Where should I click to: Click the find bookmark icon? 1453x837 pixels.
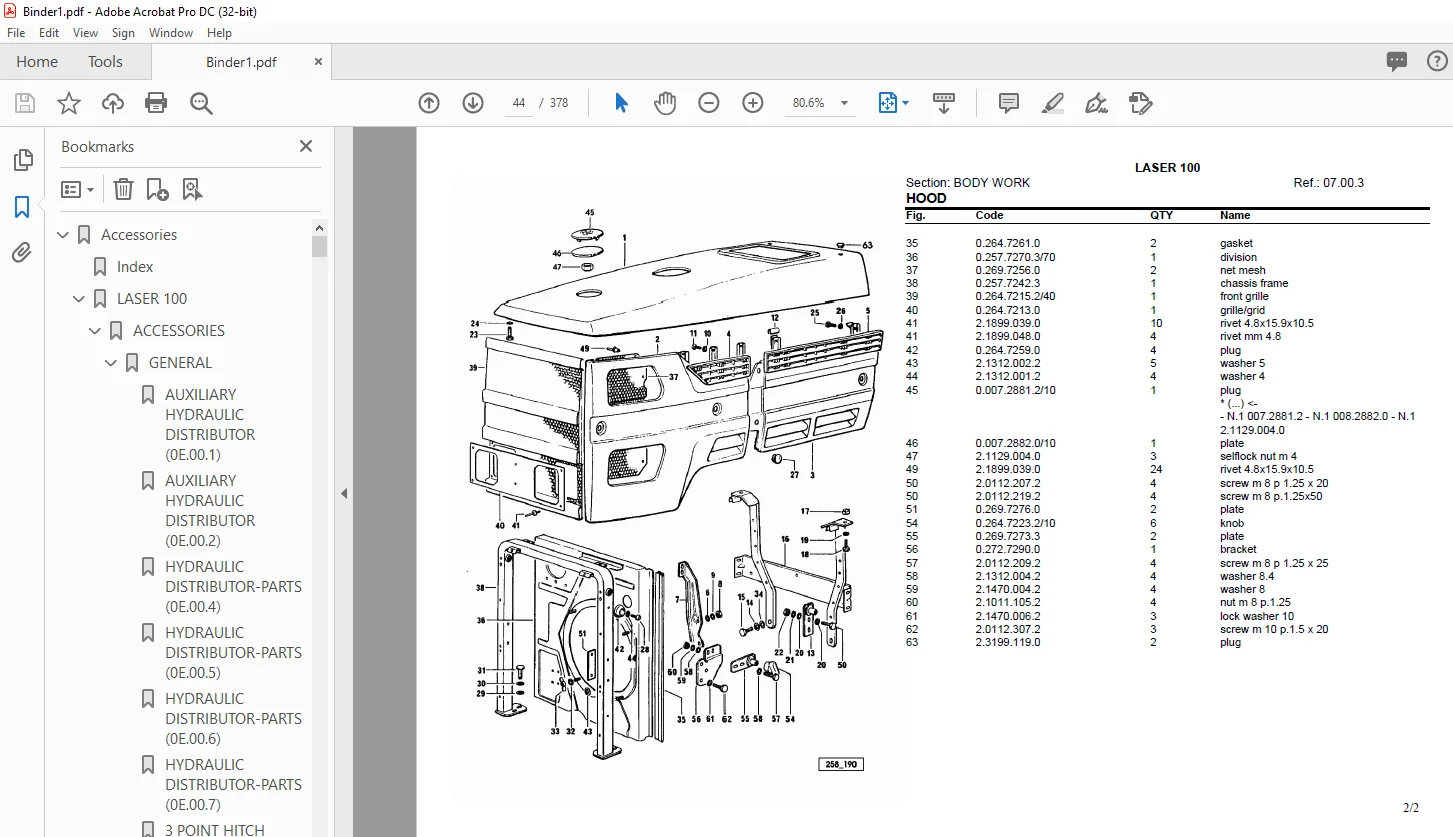pyautogui.click(x=192, y=189)
